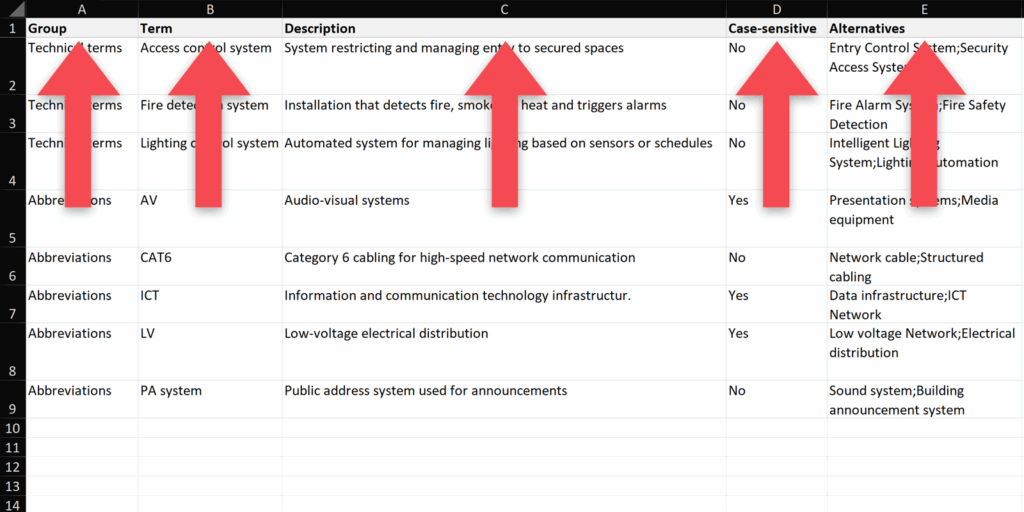1024x512 pixels.
Task: Select row 5 header
Action: pos(12,219)
